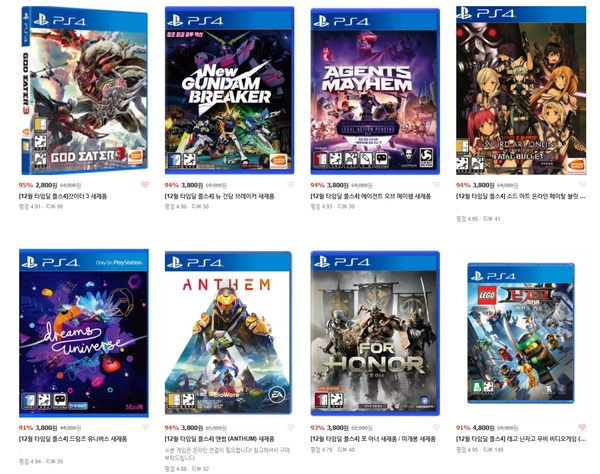Favorite the Sword Art Online Fatal Bullet item

(582, 185)
